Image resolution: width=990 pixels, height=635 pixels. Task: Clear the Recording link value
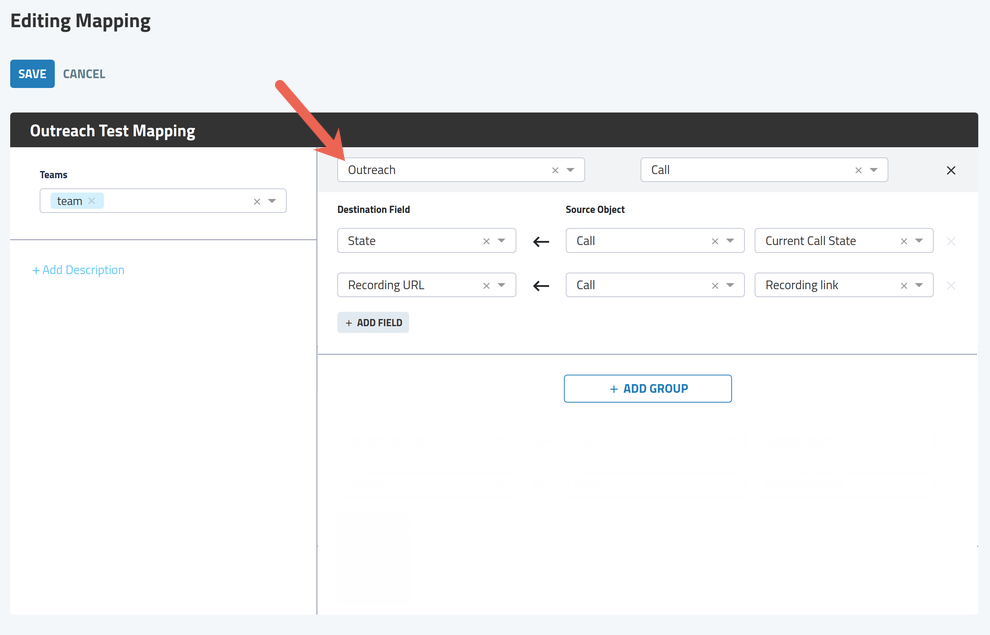[x=904, y=285]
